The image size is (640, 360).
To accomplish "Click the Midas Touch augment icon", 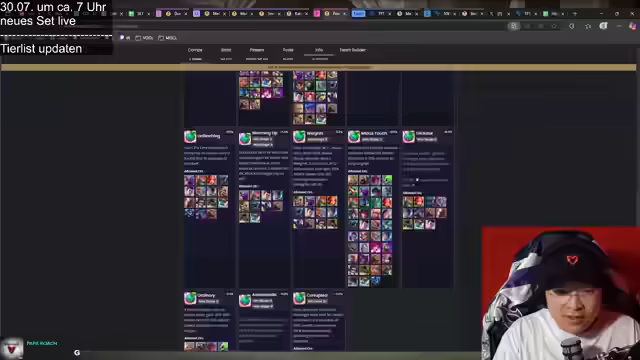I will coord(354,137).
